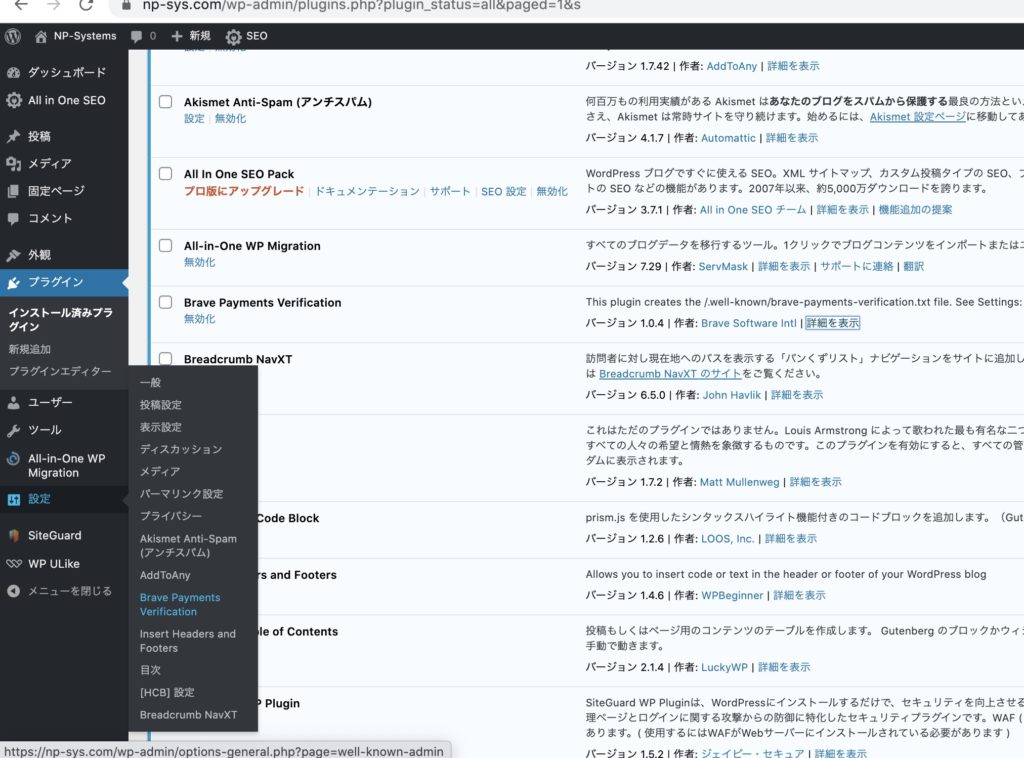Click the WP ULike heart icon
The height and width of the screenshot is (758, 1024).
(x=13, y=564)
